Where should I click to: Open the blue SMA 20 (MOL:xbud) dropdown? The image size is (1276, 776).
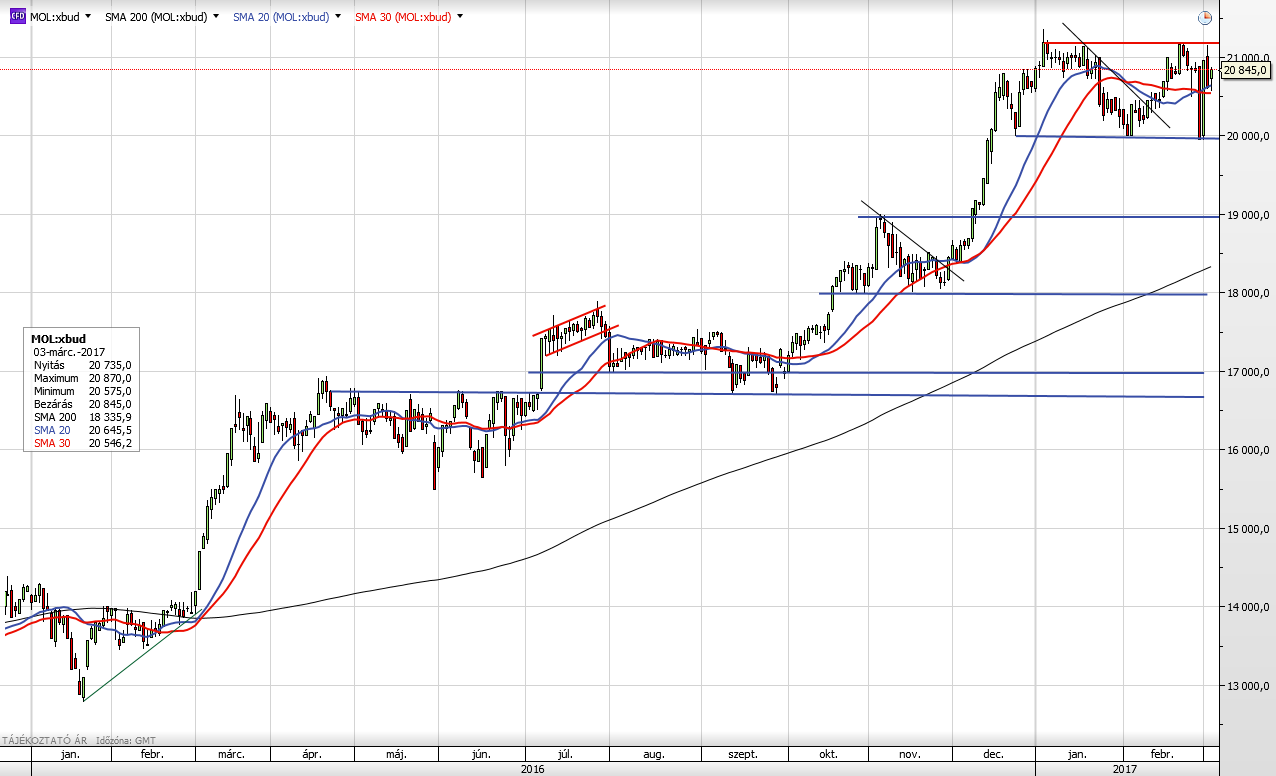(x=339, y=17)
